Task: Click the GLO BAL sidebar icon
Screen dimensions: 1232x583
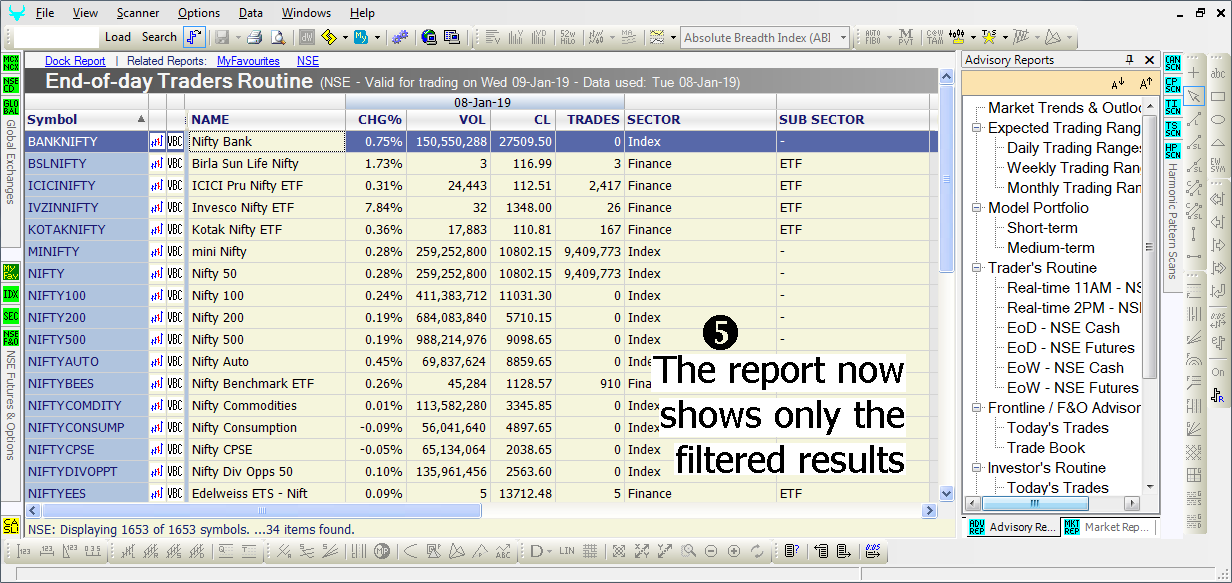Action: 11,106
